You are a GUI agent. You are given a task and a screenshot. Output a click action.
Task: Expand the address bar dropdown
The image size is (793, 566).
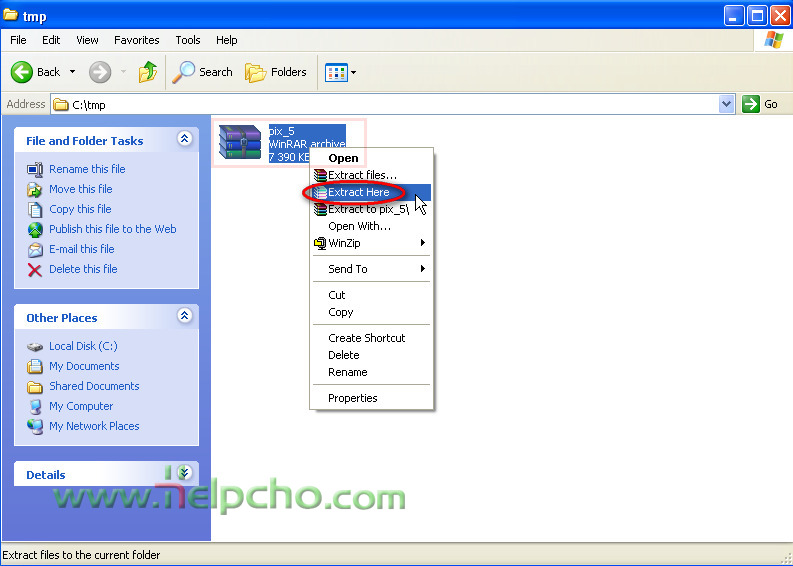(x=726, y=104)
